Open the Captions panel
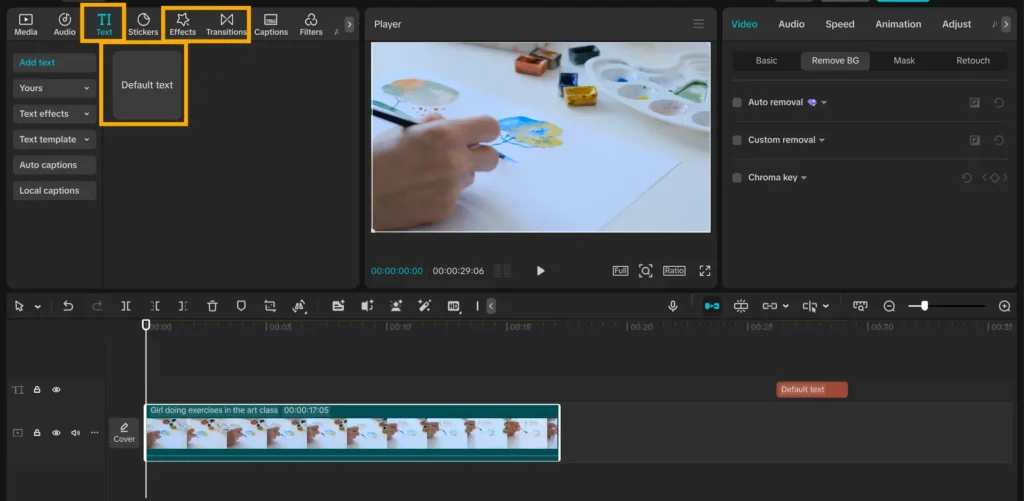This screenshot has height=501, width=1024. [x=271, y=24]
